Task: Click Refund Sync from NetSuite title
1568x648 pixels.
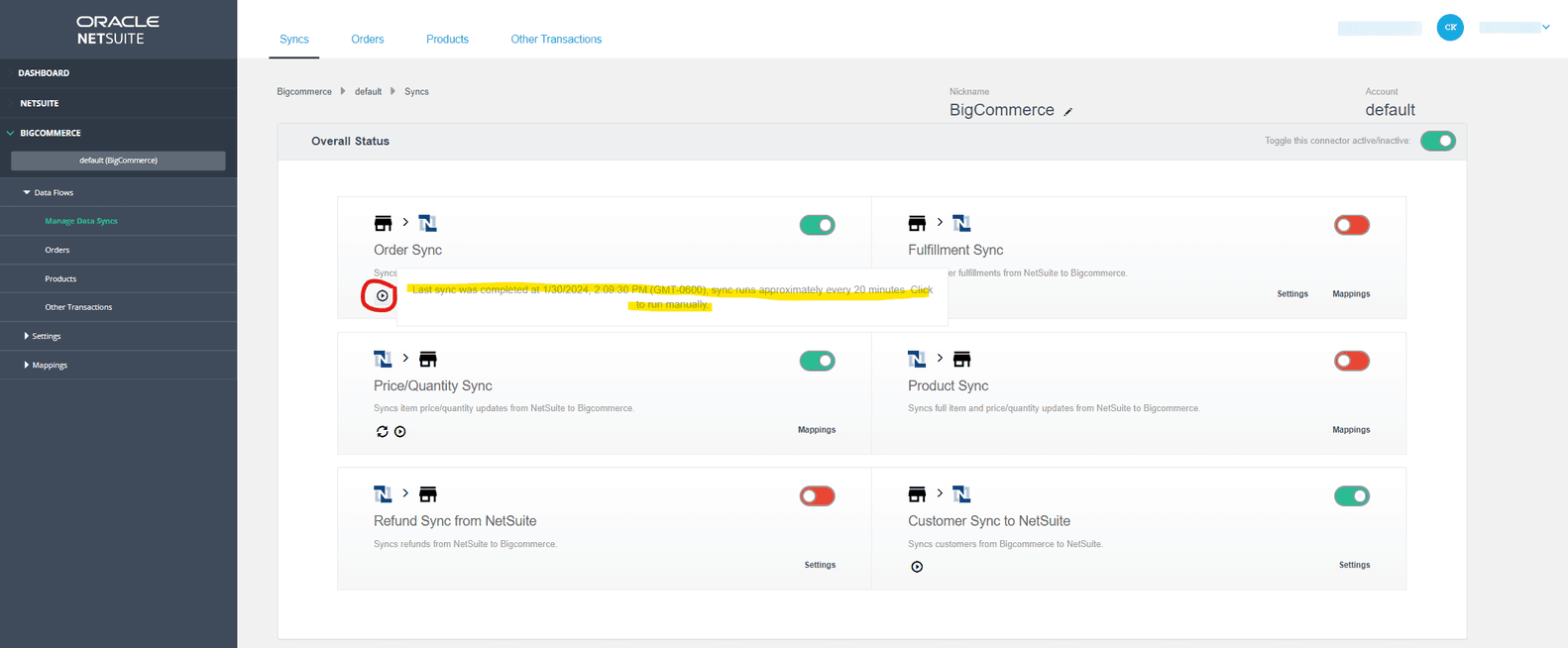Action: 455,521
